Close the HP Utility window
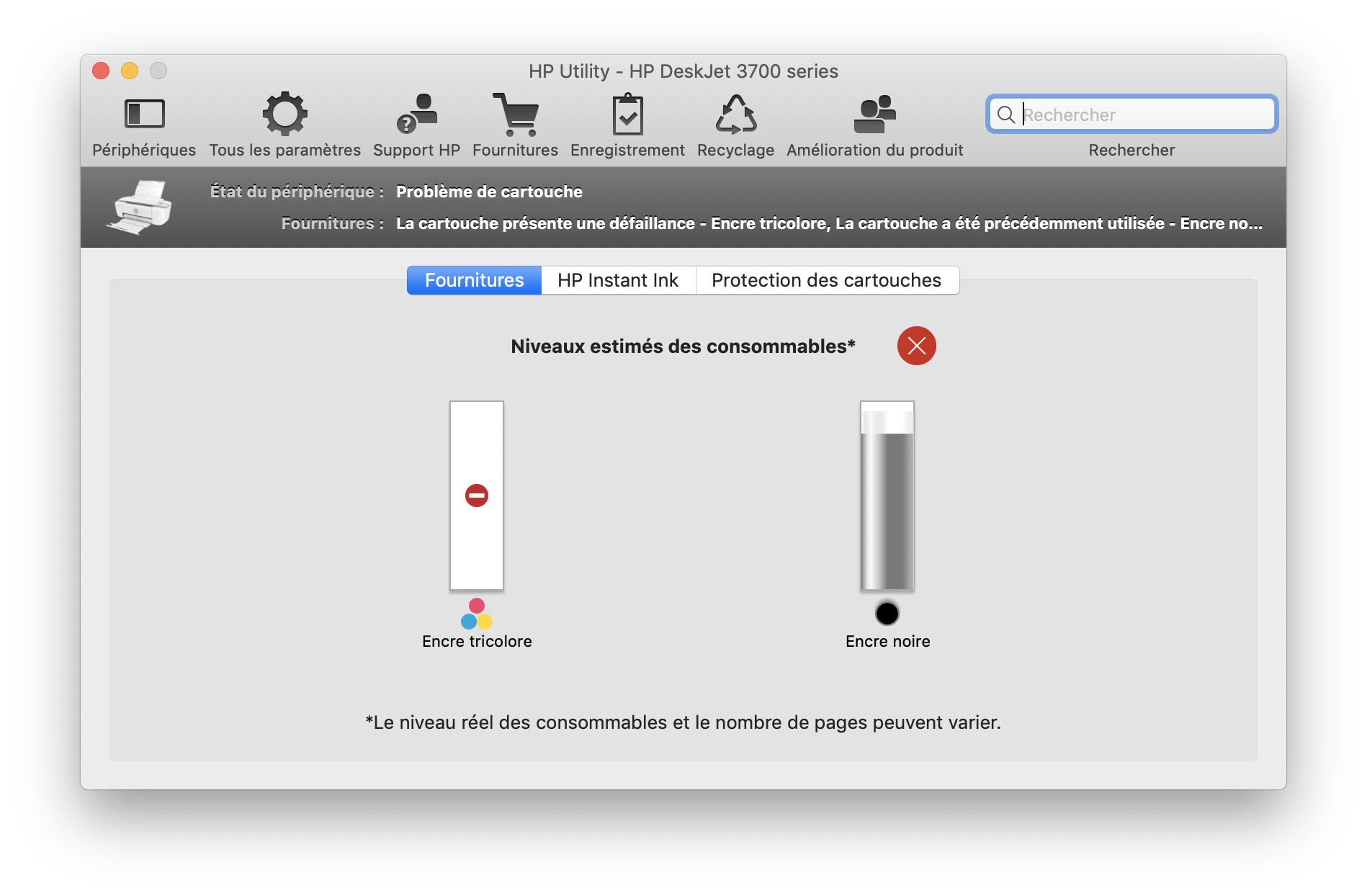1367x896 pixels. [x=101, y=71]
